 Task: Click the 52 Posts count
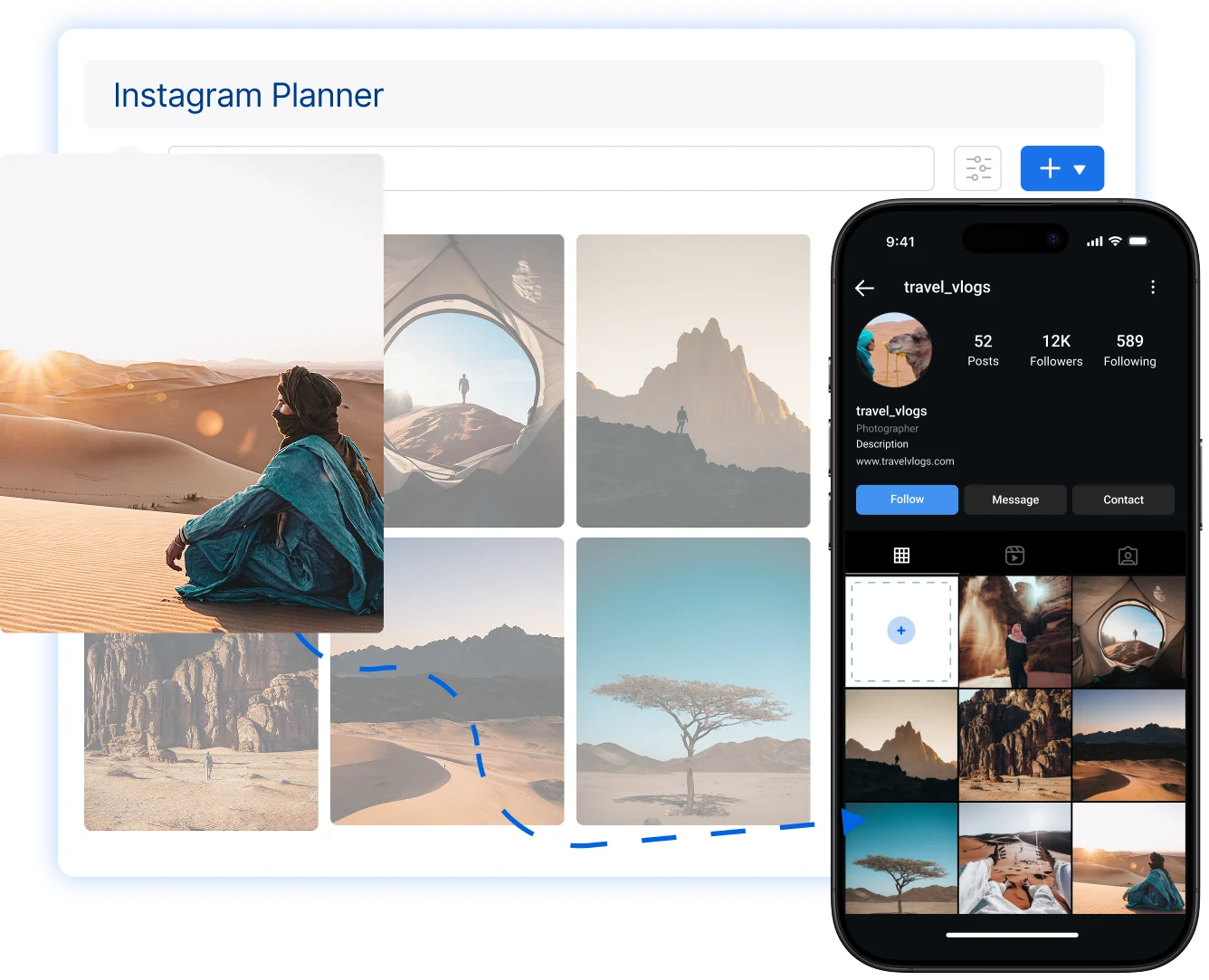click(983, 350)
